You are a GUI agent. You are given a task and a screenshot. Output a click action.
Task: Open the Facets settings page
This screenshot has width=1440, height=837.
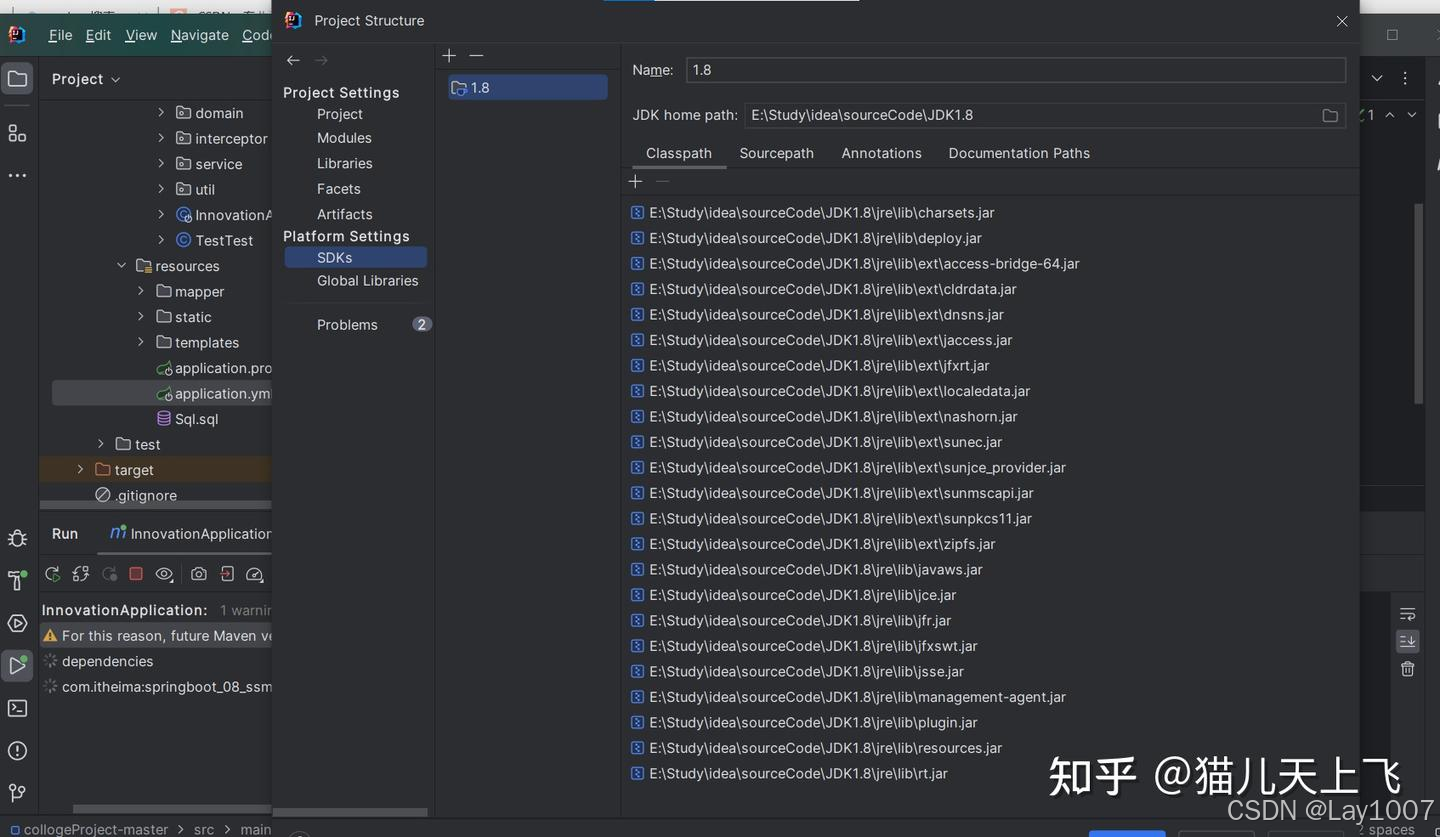tap(339, 189)
